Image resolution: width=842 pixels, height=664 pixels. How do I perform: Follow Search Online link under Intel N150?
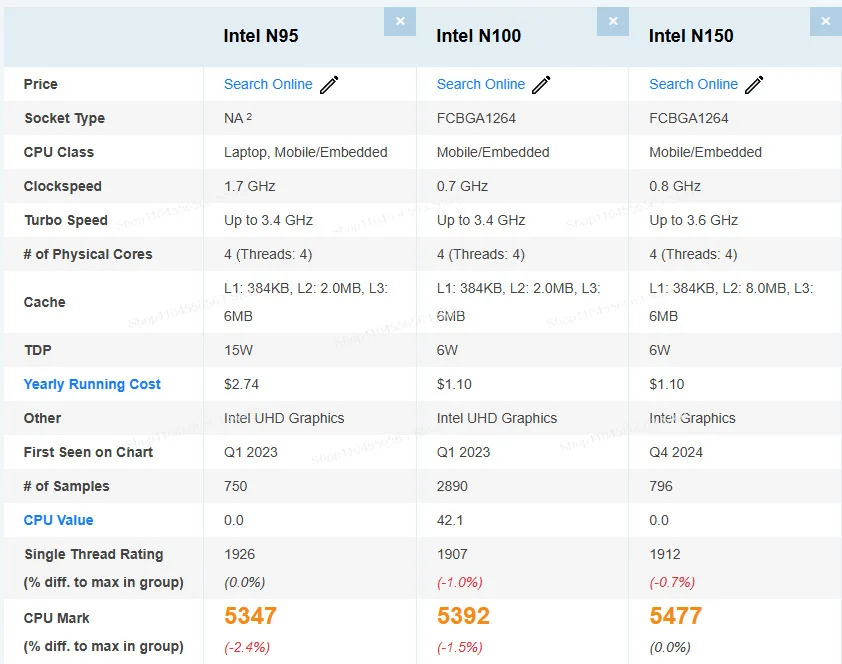tap(693, 84)
